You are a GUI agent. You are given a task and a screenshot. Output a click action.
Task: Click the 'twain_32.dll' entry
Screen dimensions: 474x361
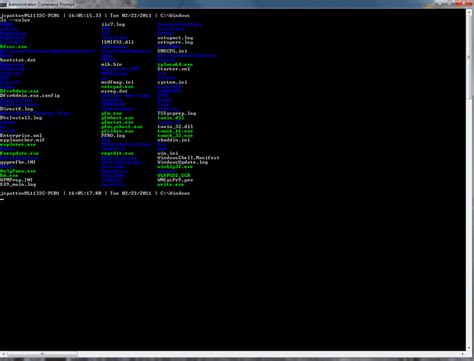click(175, 127)
